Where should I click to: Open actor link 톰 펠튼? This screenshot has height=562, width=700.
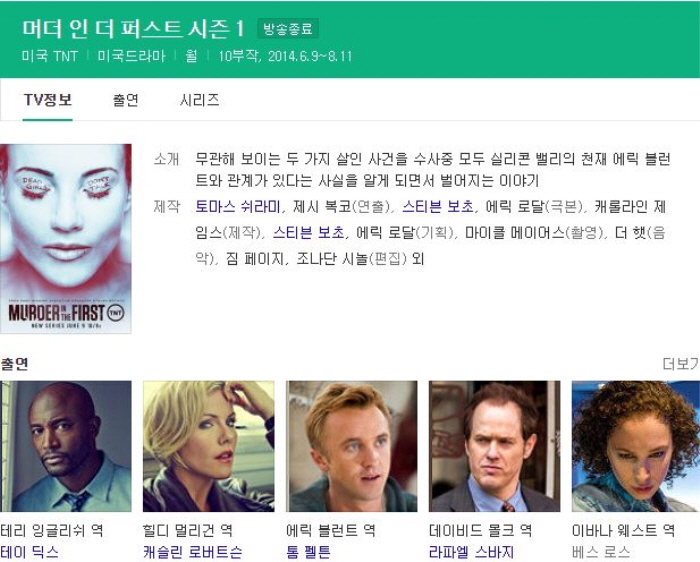point(308,552)
